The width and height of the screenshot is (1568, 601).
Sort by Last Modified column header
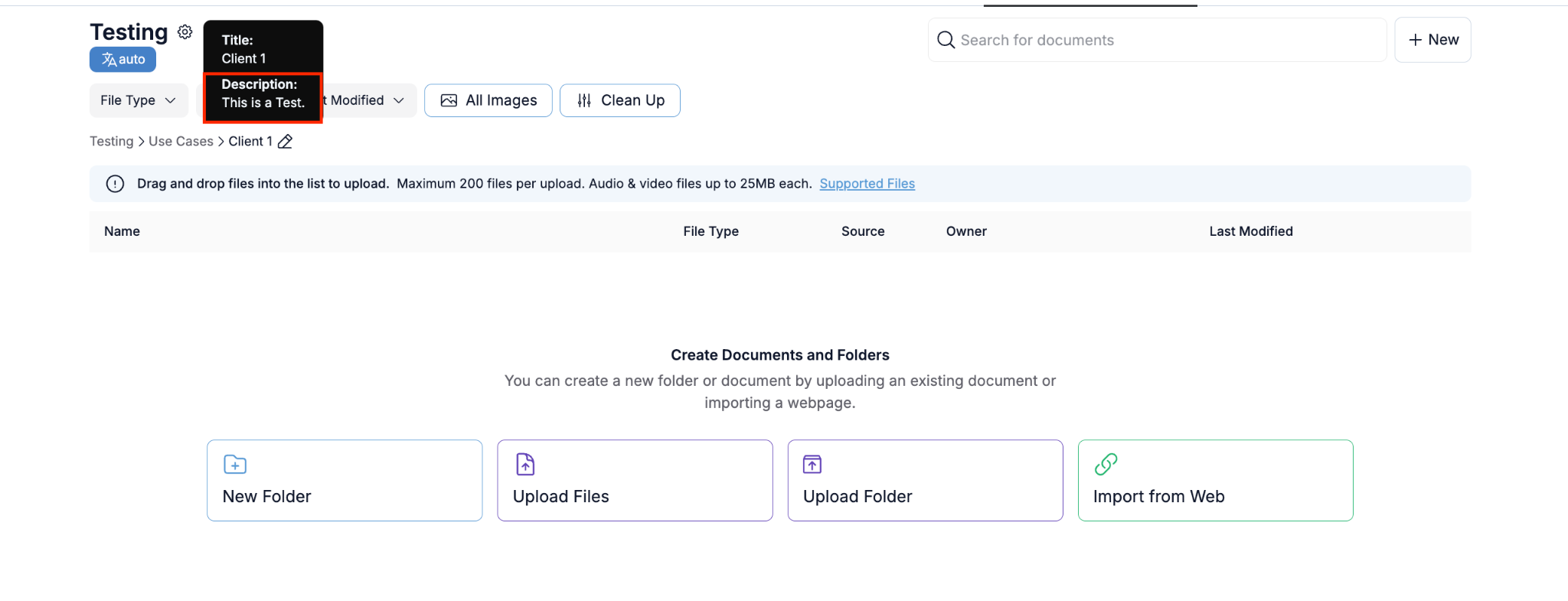1250,231
